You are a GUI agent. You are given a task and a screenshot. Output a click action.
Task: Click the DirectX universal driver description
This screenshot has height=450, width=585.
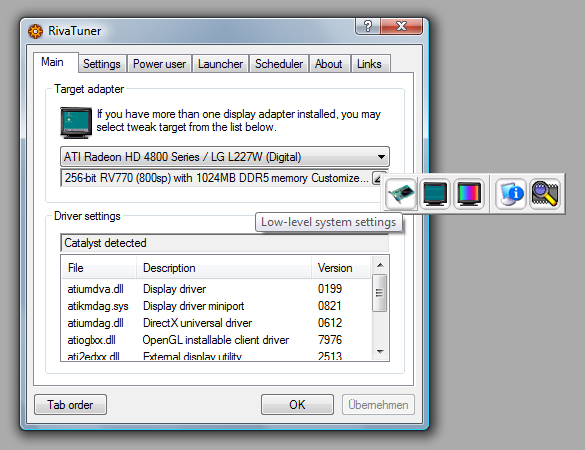(x=197, y=323)
